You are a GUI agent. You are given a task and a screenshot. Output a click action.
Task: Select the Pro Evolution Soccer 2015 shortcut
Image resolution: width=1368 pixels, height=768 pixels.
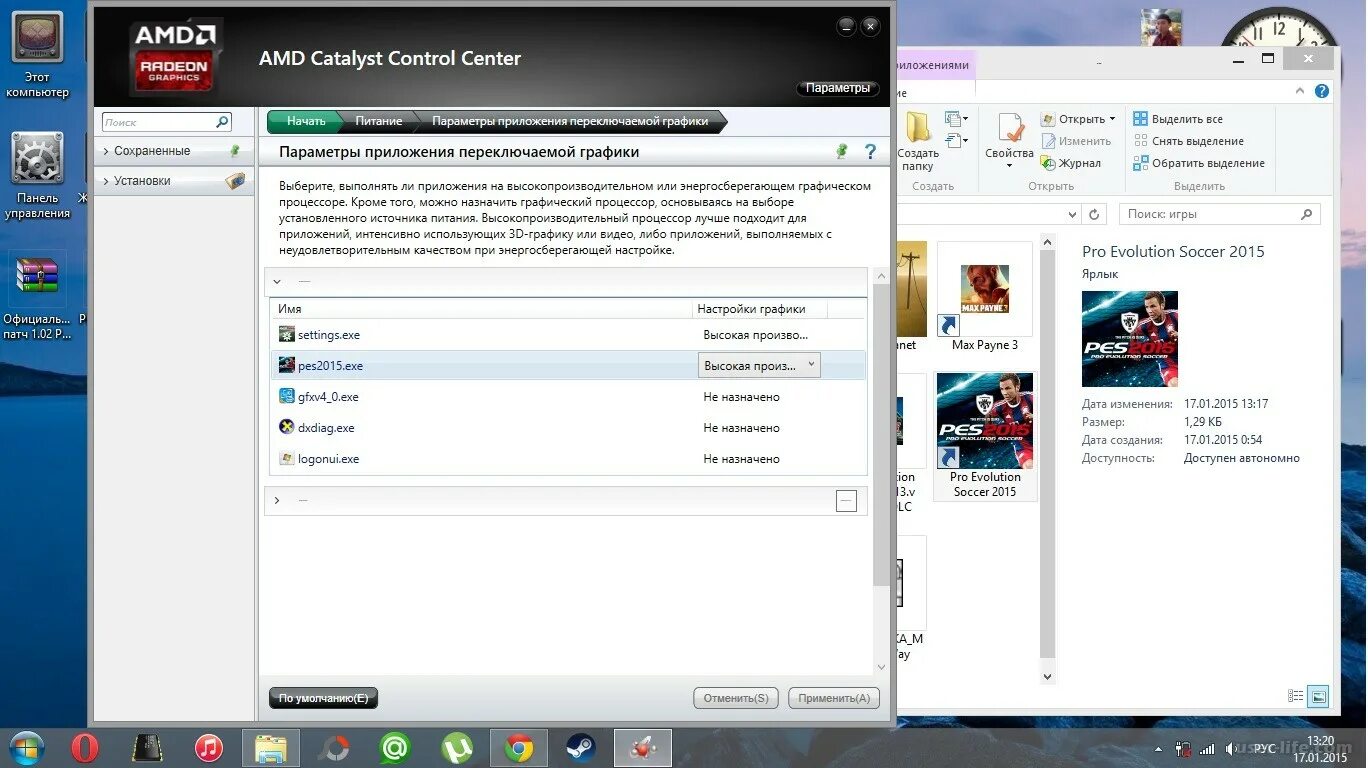(x=985, y=436)
